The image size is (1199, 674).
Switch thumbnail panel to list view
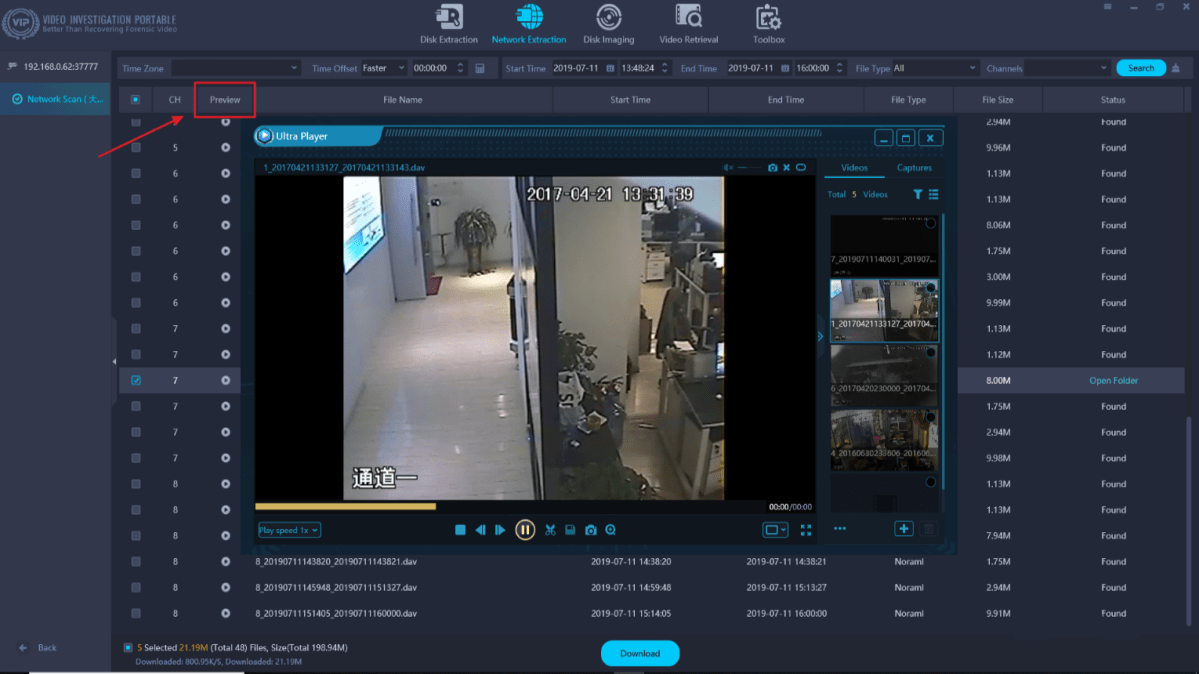coord(934,194)
